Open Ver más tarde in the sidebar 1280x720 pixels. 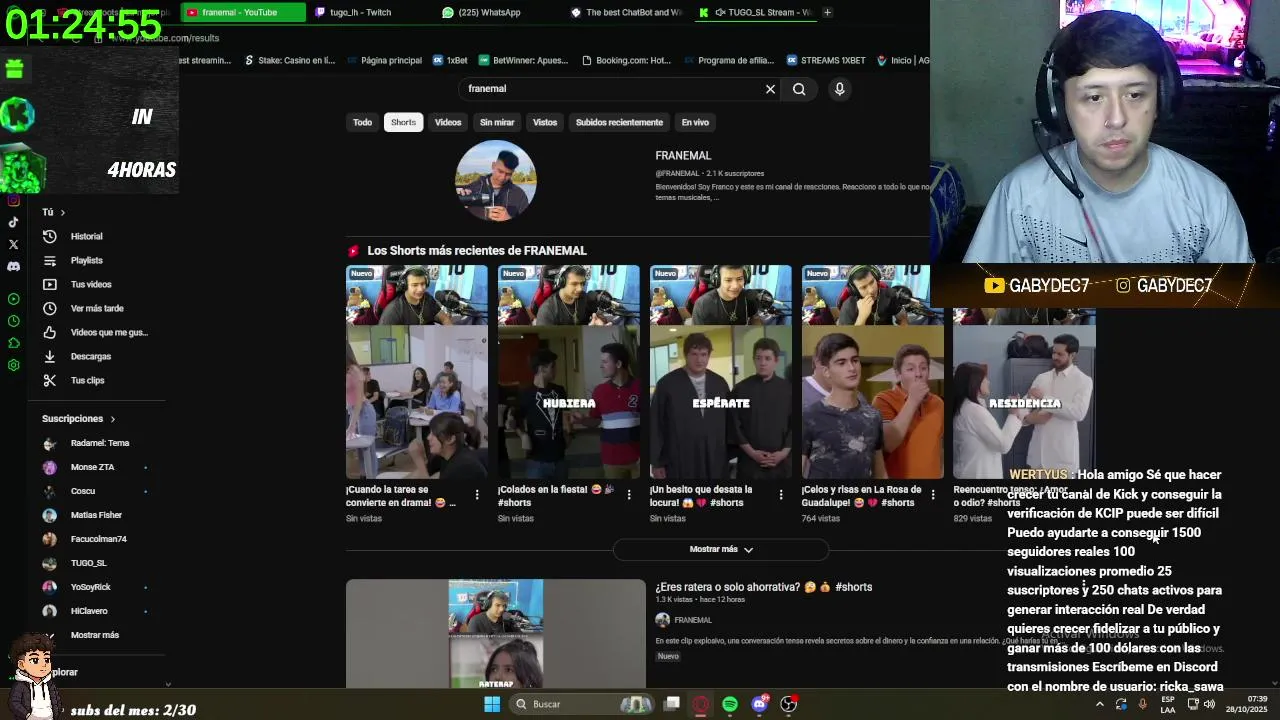tap(97, 309)
